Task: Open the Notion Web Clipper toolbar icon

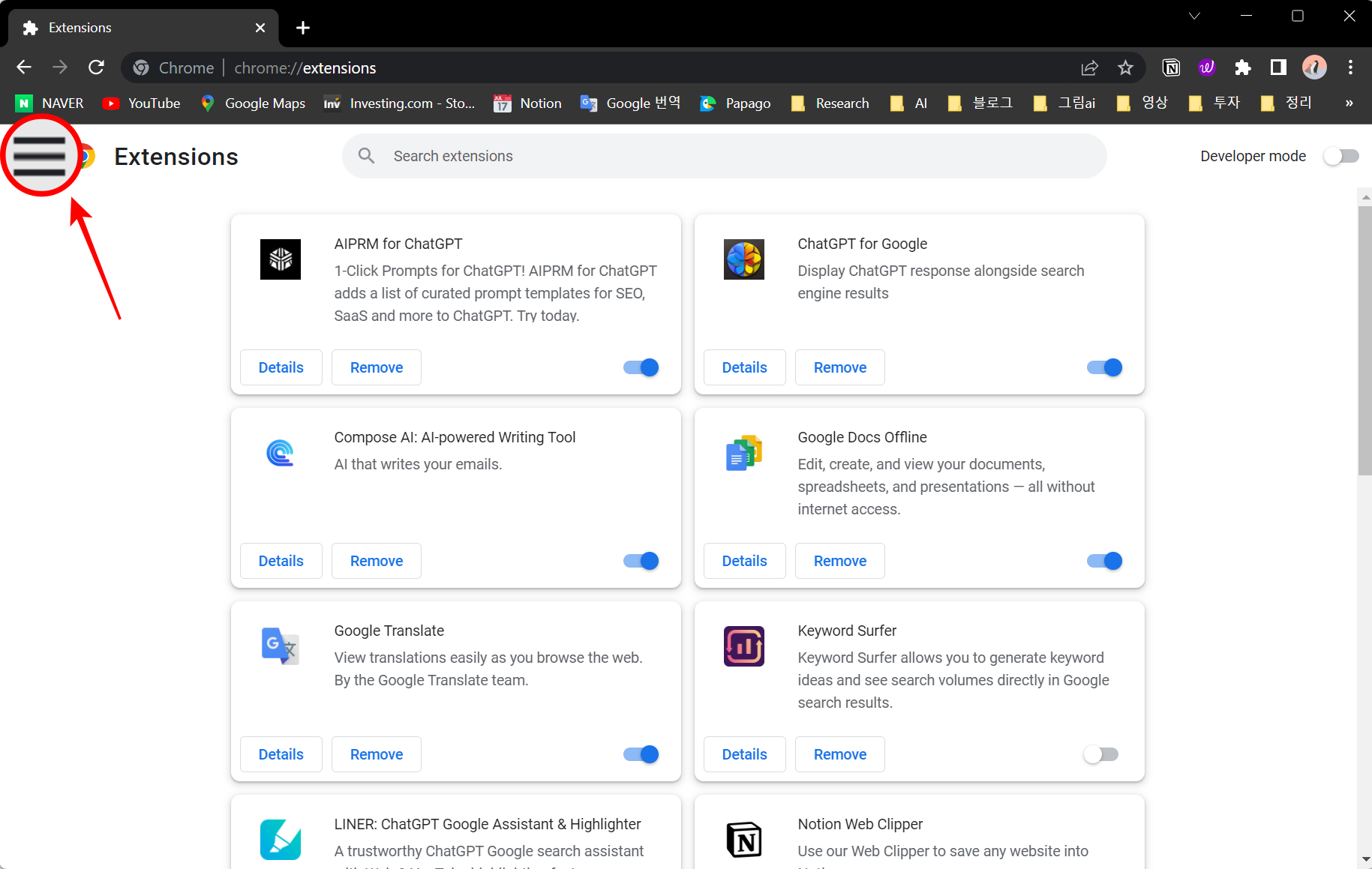Action: point(1171,67)
